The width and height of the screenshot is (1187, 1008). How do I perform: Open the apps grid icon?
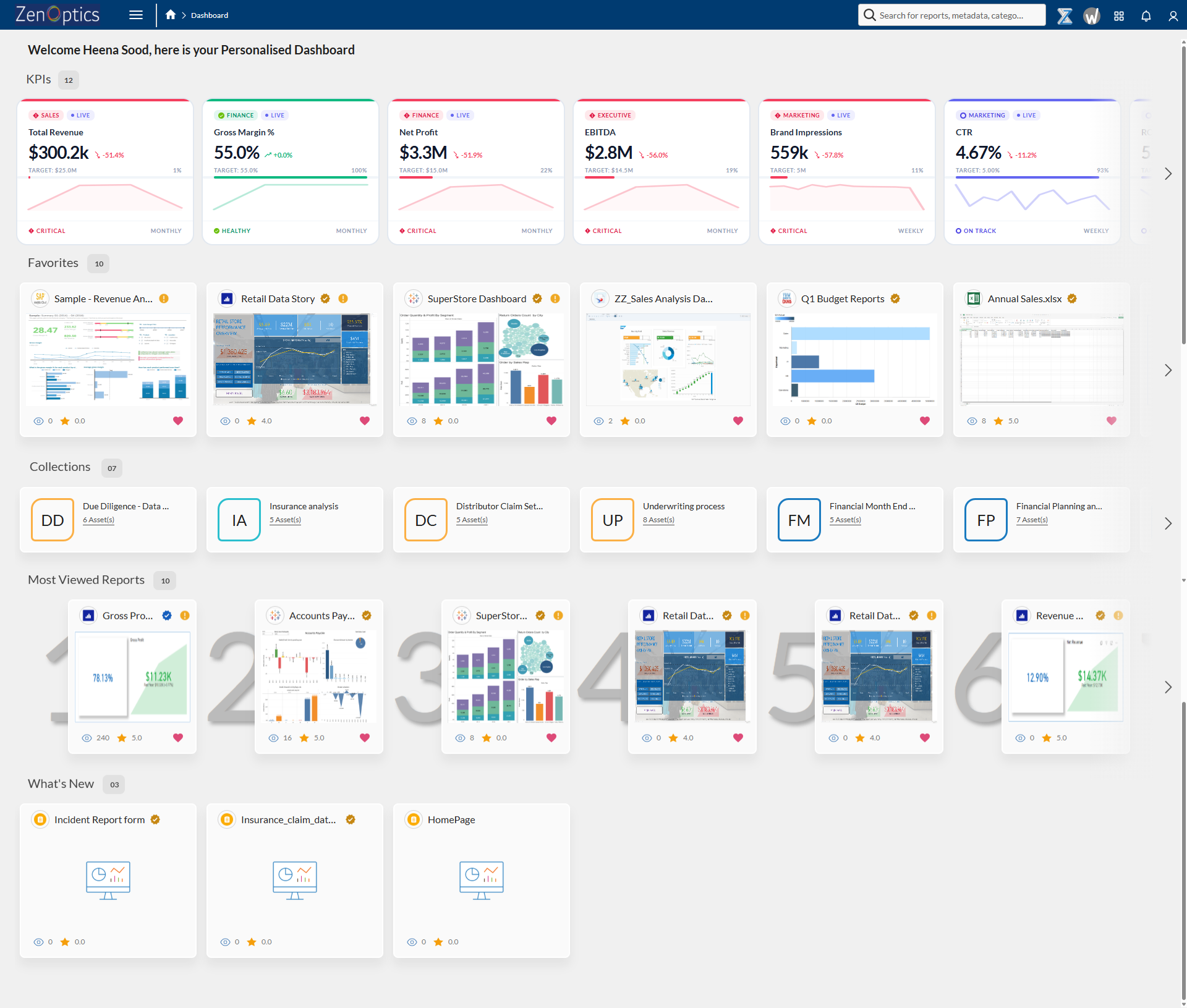pyautogui.click(x=1118, y=15)
